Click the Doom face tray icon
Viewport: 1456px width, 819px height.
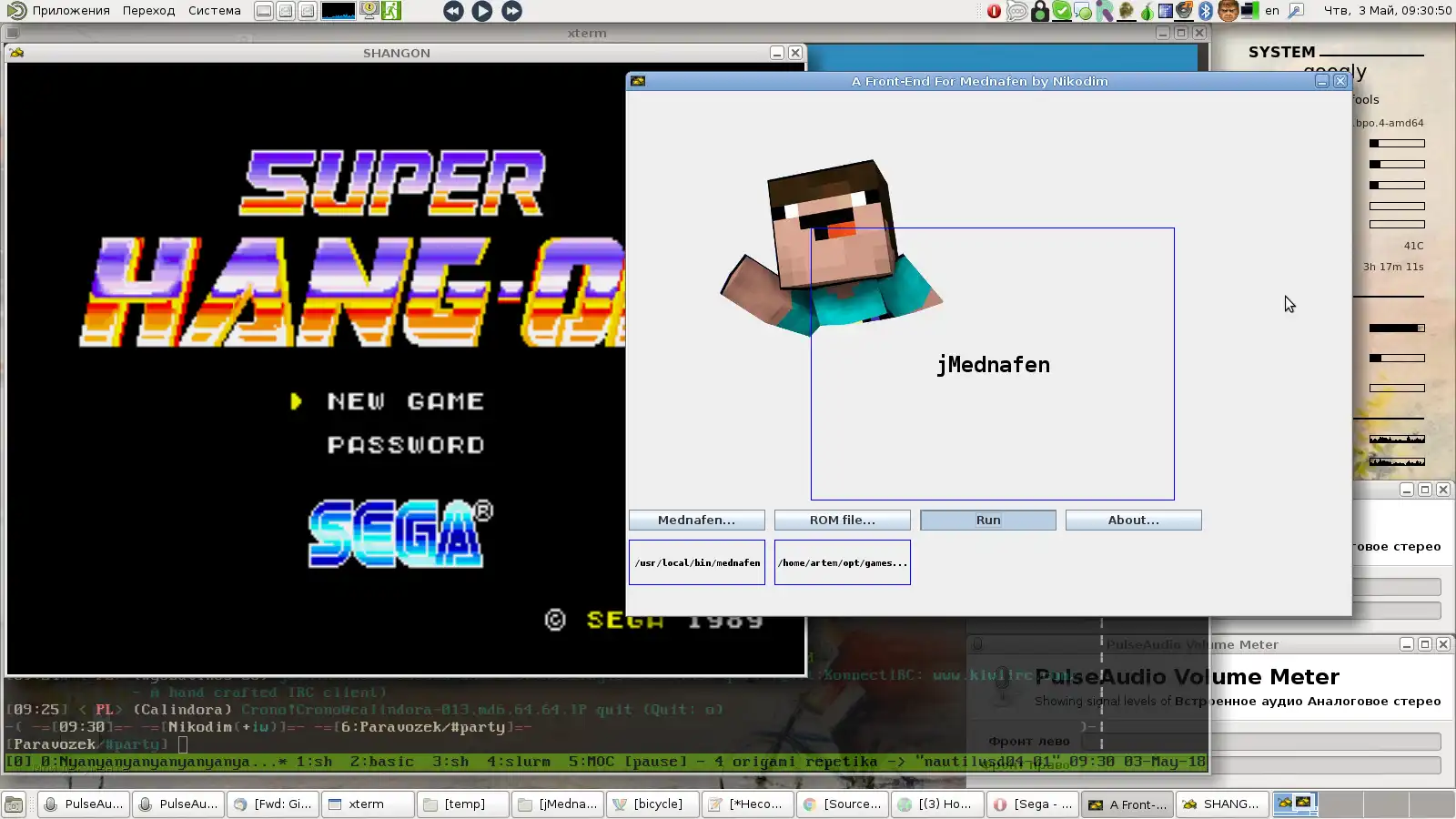coord(1228,11)
